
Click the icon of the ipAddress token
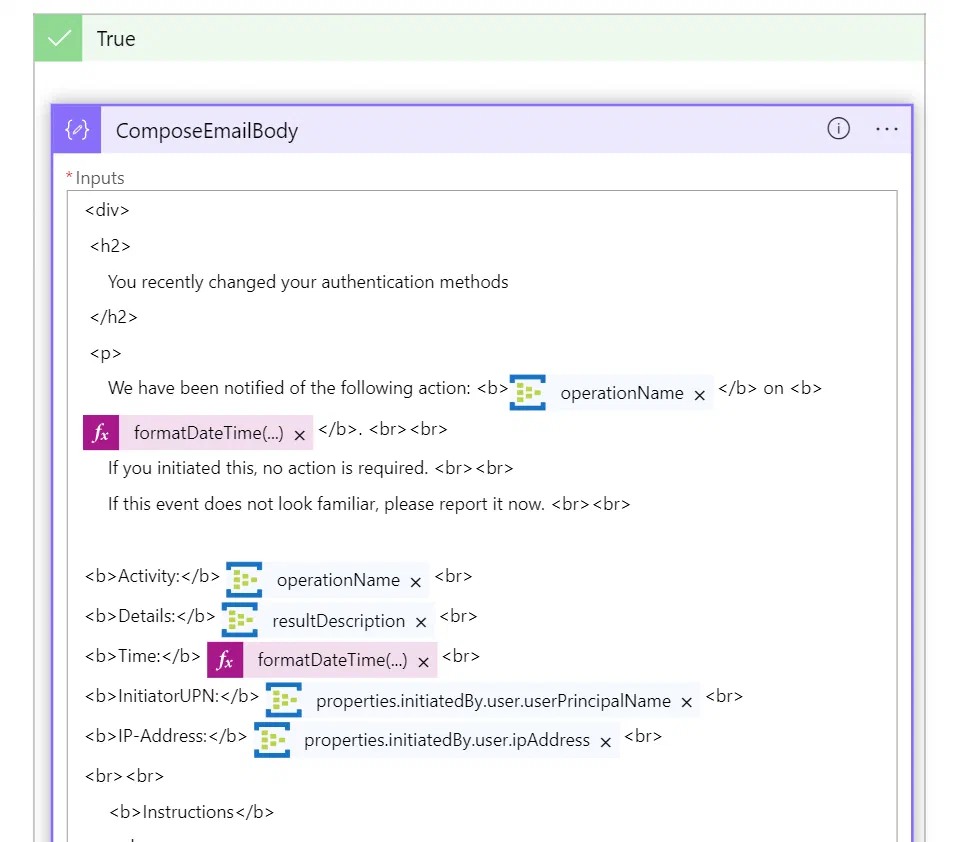pos(272,740)
